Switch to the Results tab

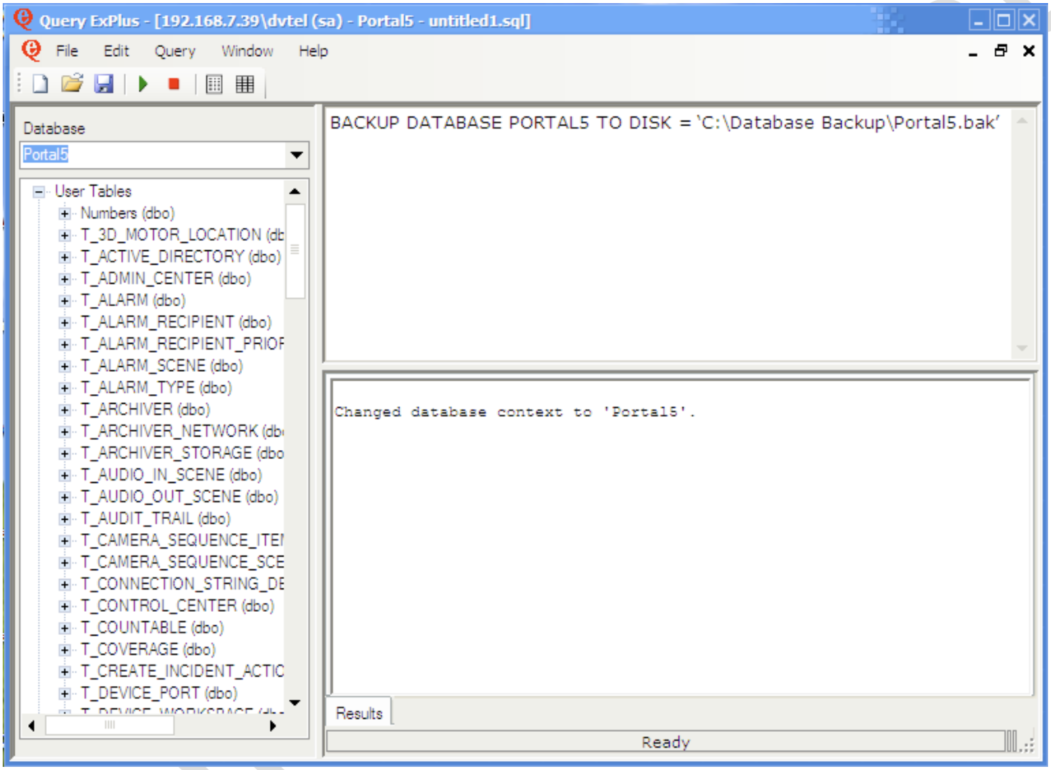coord(357,713)
